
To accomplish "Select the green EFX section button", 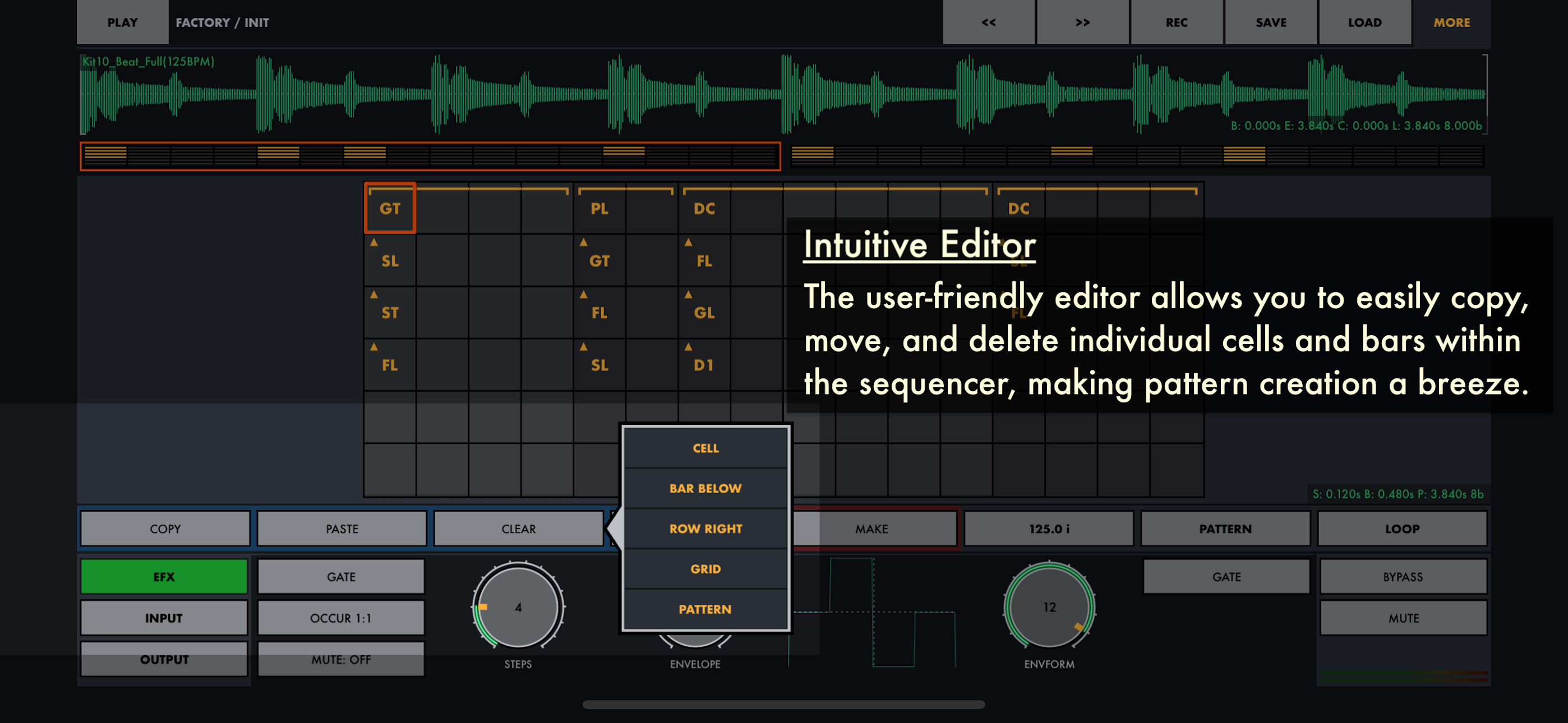I will click(164, 576).
